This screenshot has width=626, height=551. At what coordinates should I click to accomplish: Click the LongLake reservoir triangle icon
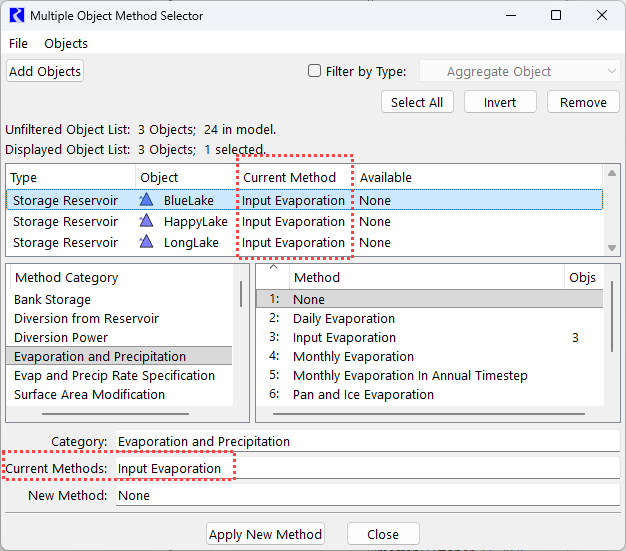[x=147, y=242]
